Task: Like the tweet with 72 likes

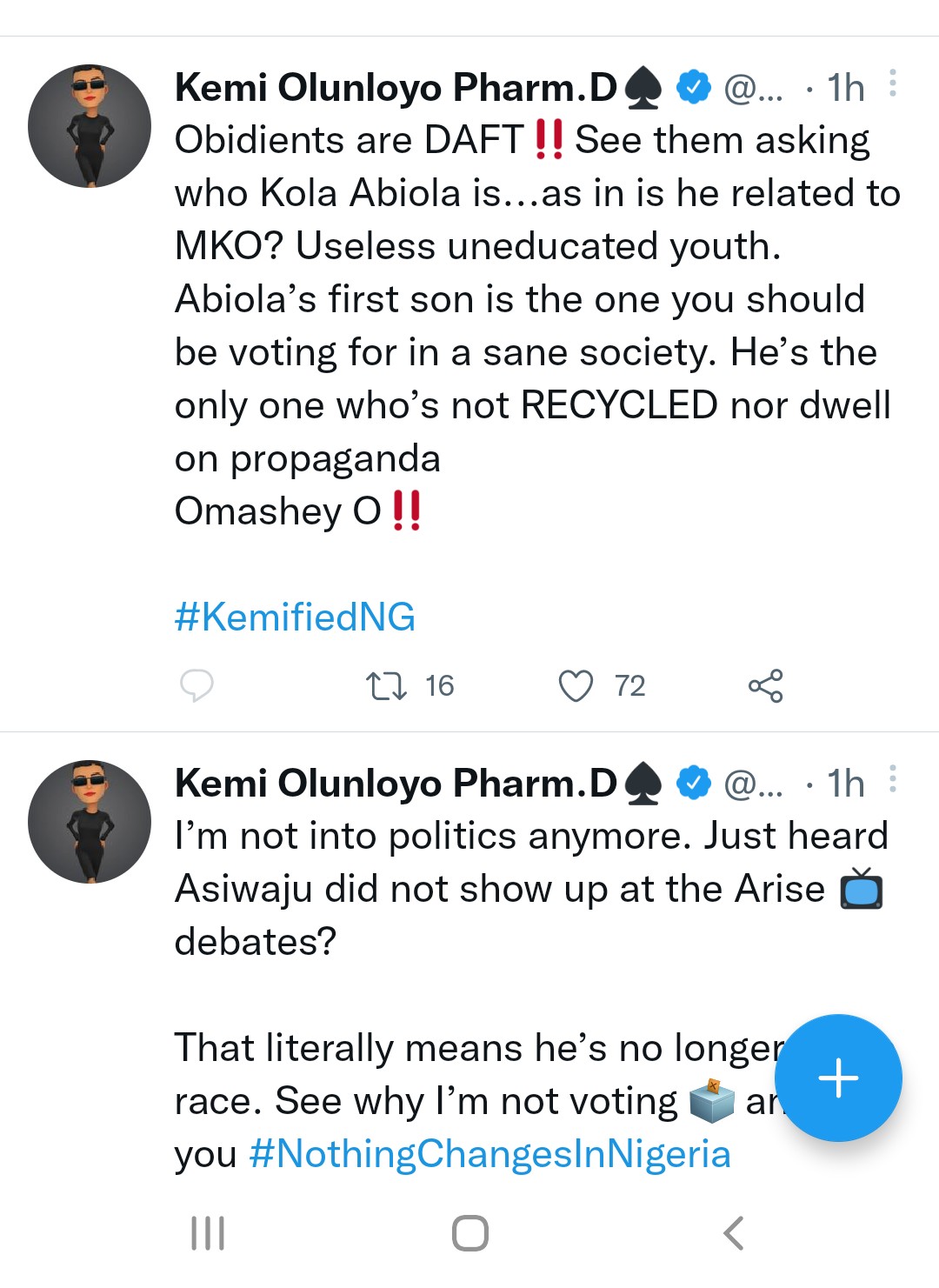Action: (576, 686)
